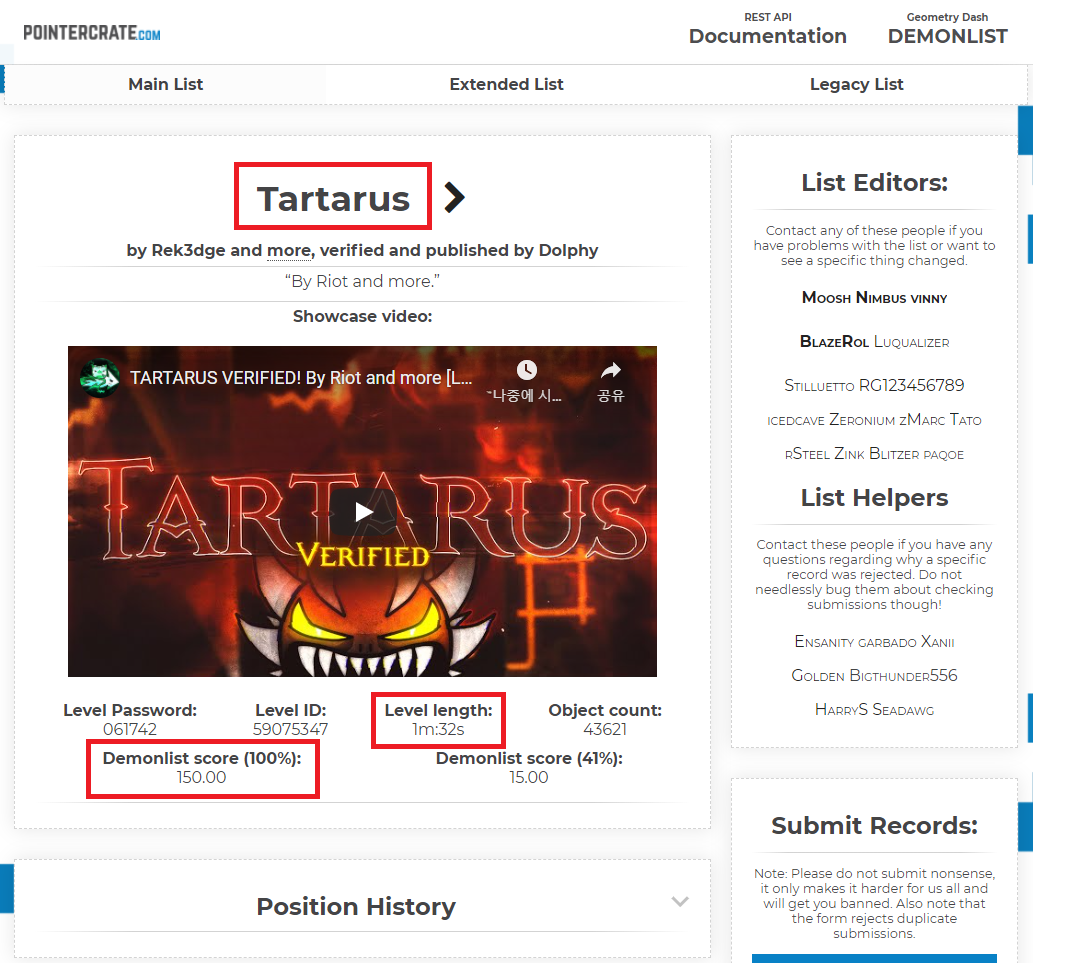
Task: Click list editor zMarc
Action: click(x=922, y=420)
